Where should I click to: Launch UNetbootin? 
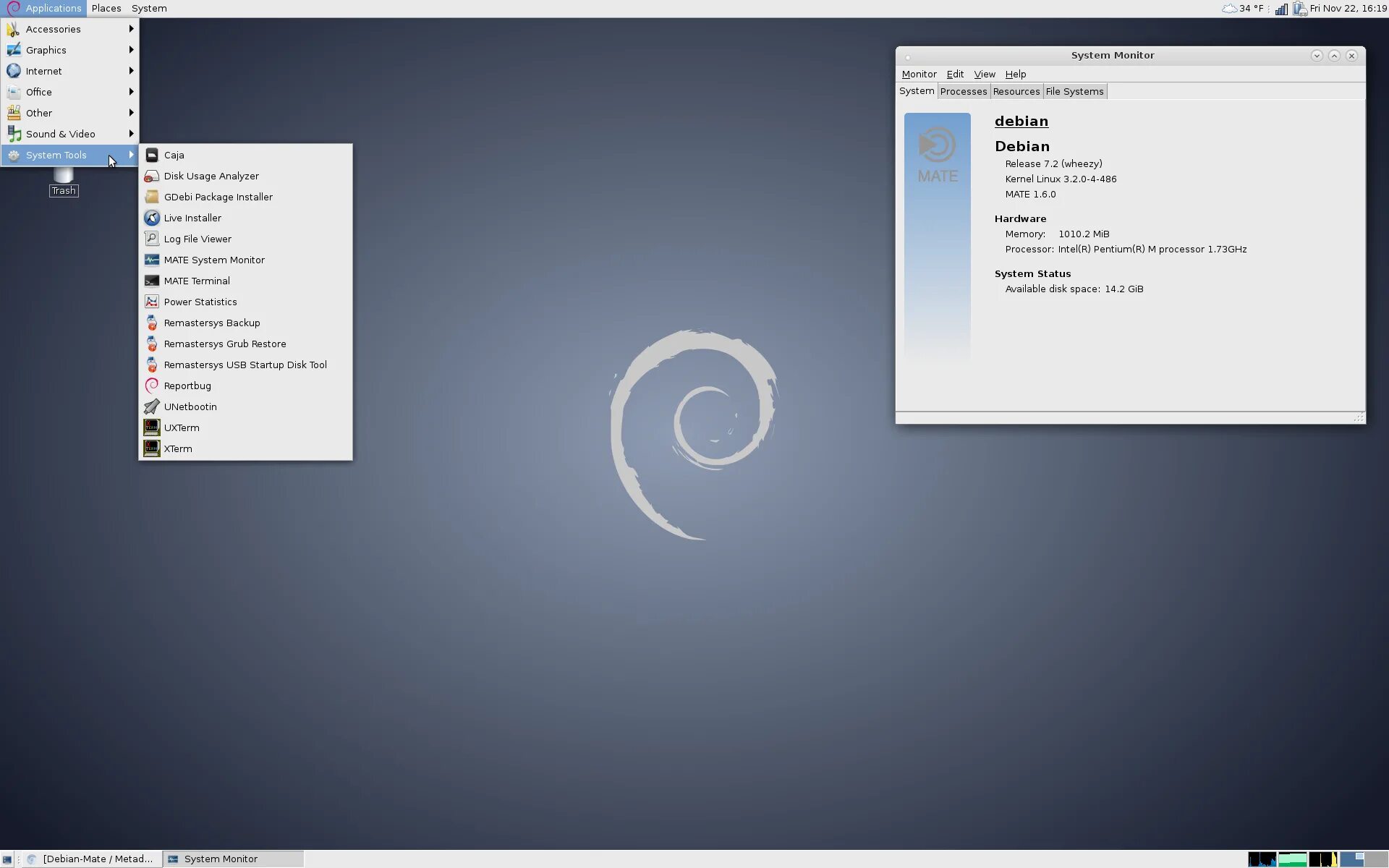190,407
